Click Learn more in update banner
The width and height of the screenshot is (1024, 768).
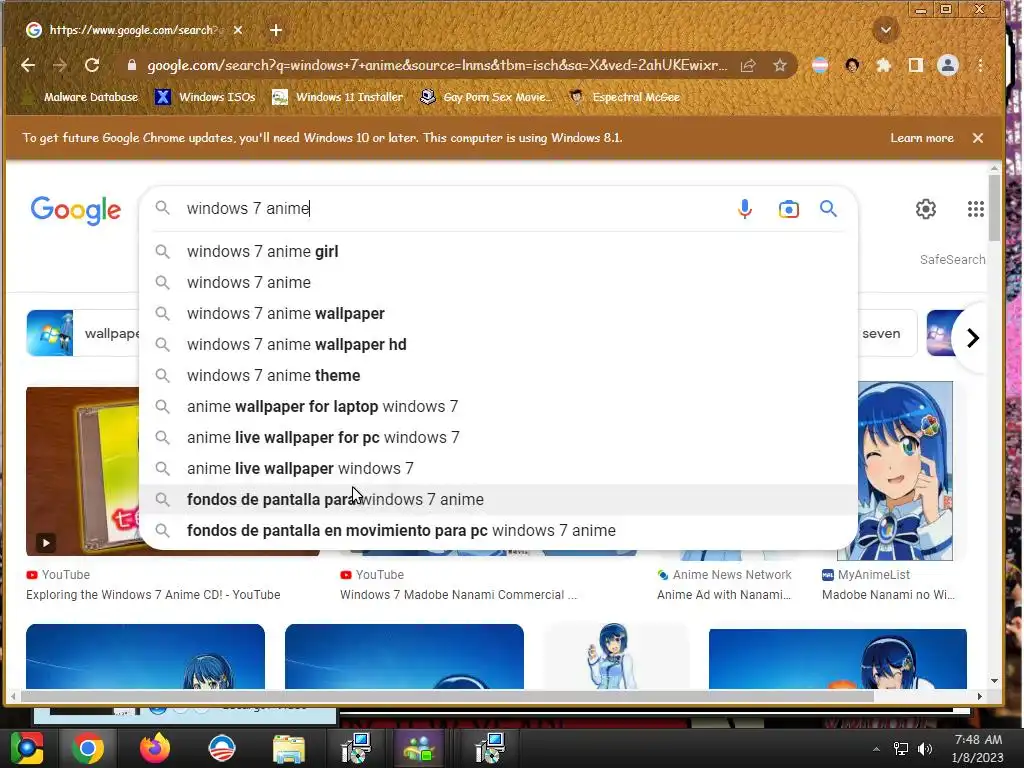coord(921,138)
